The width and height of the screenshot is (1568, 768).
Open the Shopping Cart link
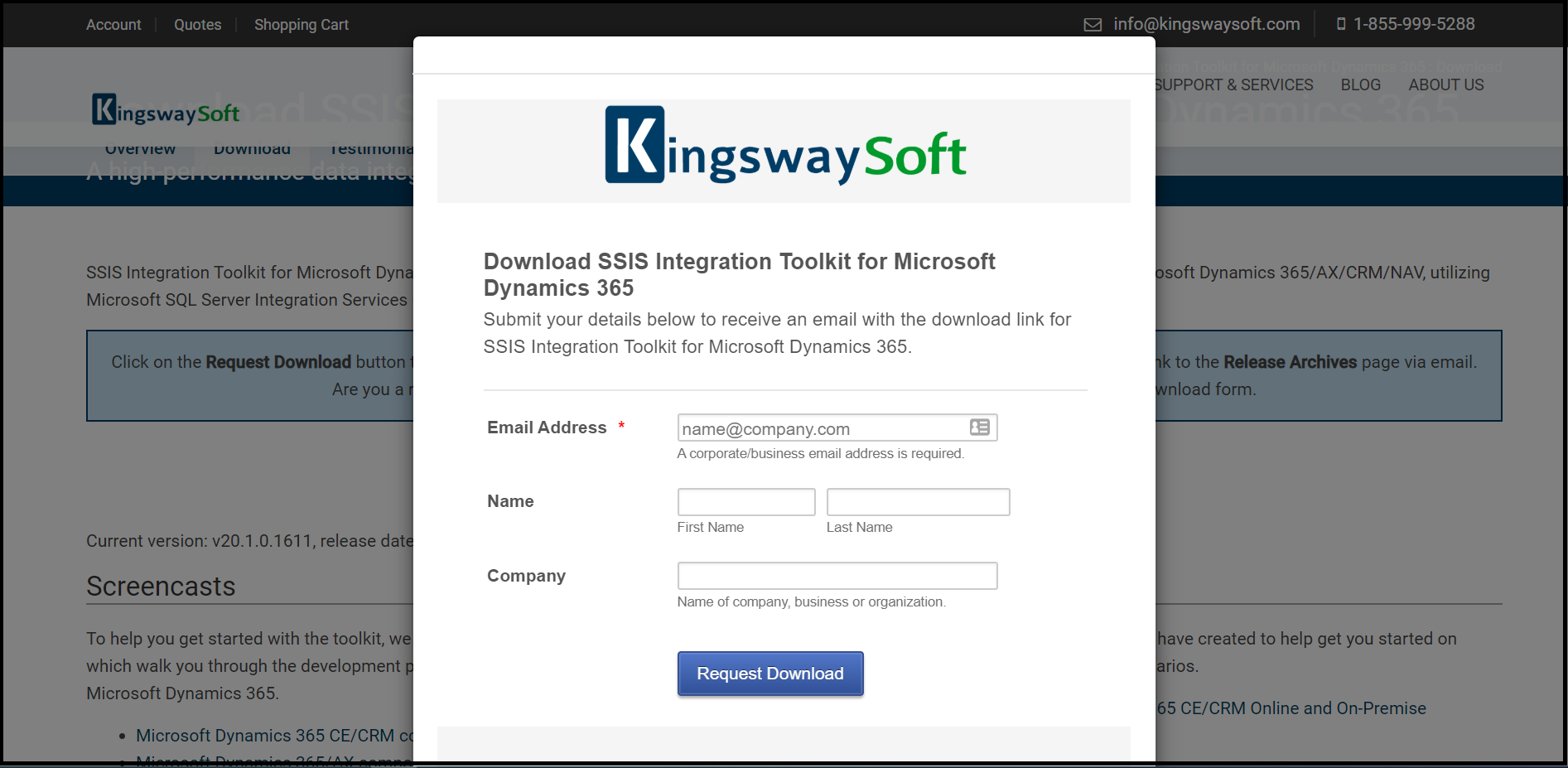(302, 25)
